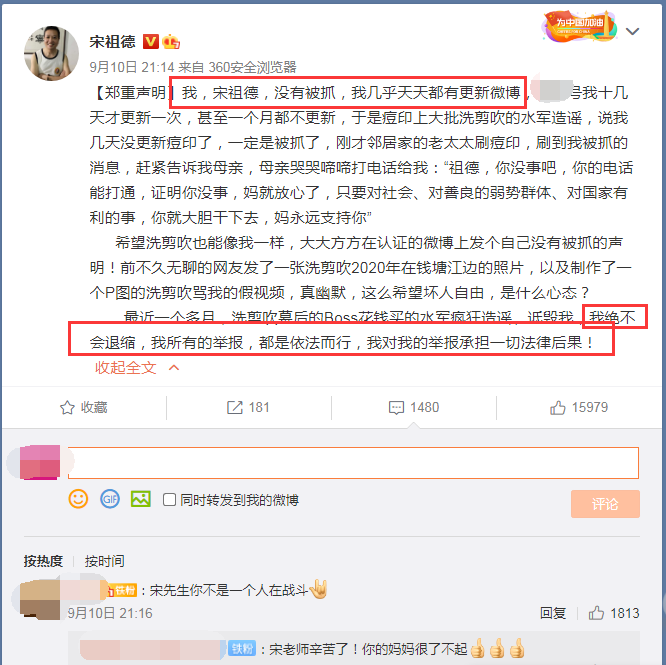
Task: Sort comments by 按热度
Action: tap(43, 561)
